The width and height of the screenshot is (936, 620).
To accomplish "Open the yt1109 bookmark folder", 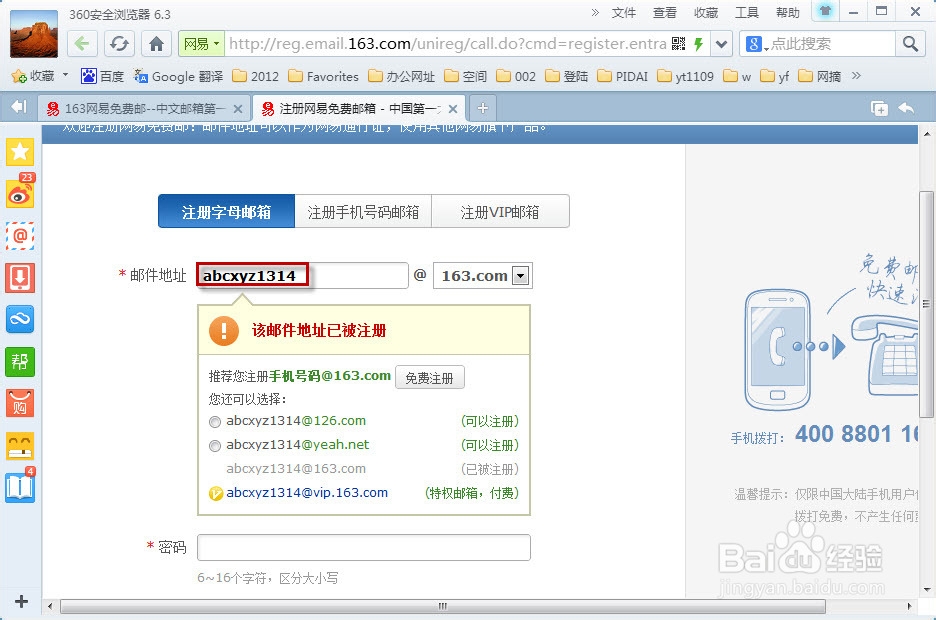I will (685, 76).
